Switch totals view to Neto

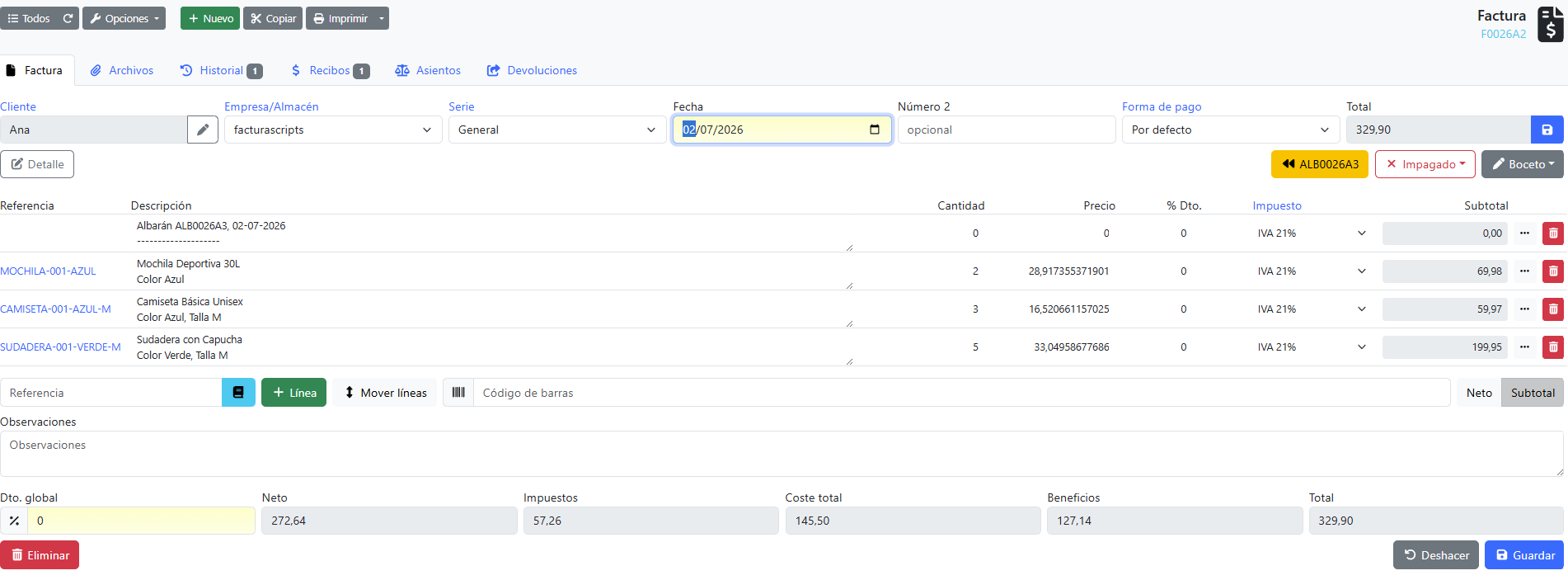pyautogui.click(x=1479, y=393)
